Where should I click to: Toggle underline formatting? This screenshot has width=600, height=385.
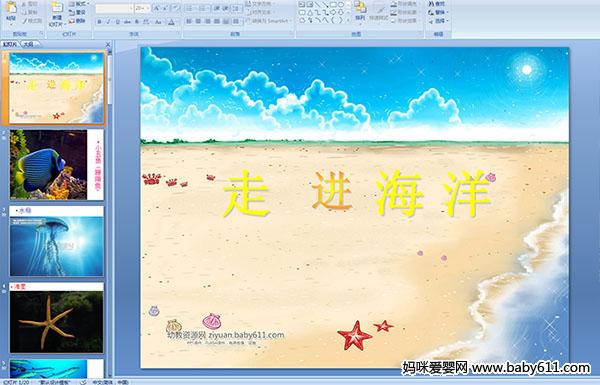point(117,22)
